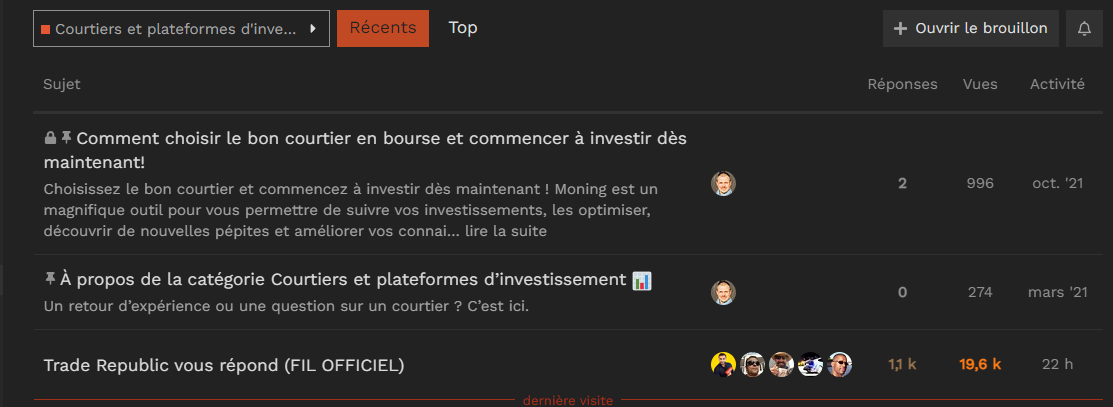Click the plus icon in Ouvrir le brouillon
Image resolution: width=1113 pixels, height=407 pixels.
coord(900,28)
